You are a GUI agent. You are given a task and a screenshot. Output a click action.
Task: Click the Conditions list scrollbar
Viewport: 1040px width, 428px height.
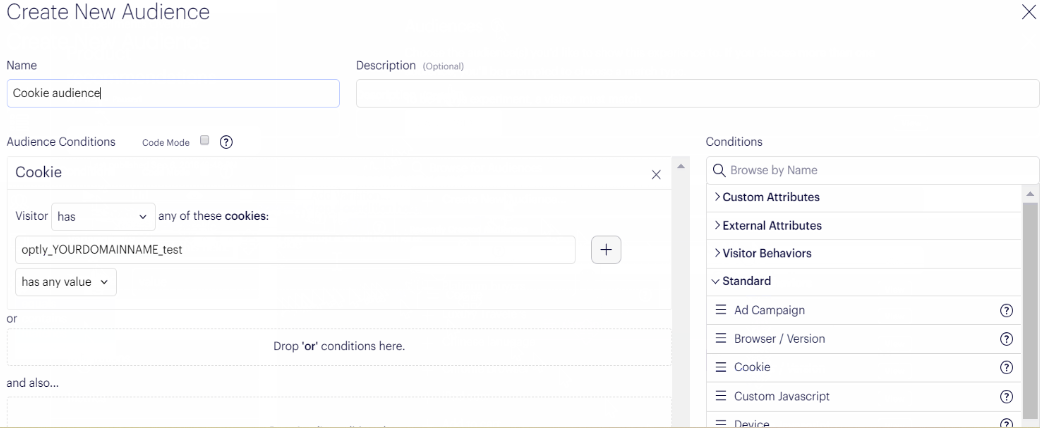click(x=1031, y=300)
